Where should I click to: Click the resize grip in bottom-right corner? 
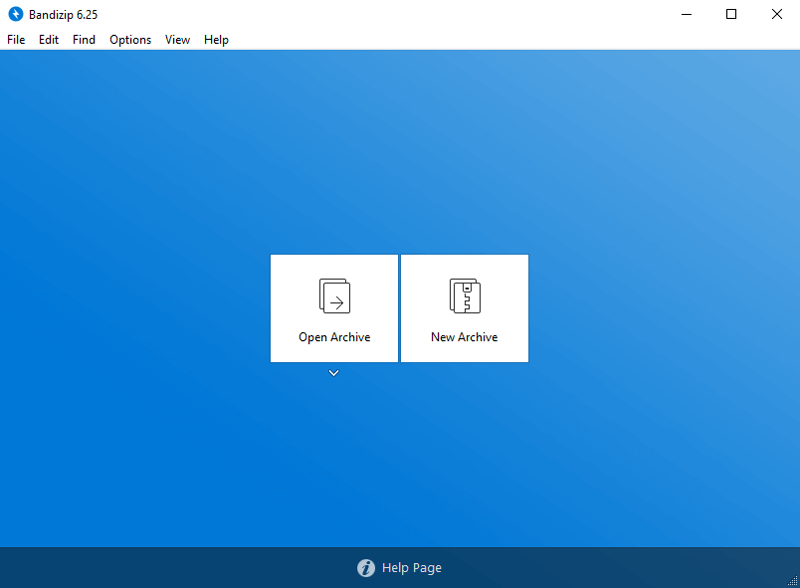(793, 581)
